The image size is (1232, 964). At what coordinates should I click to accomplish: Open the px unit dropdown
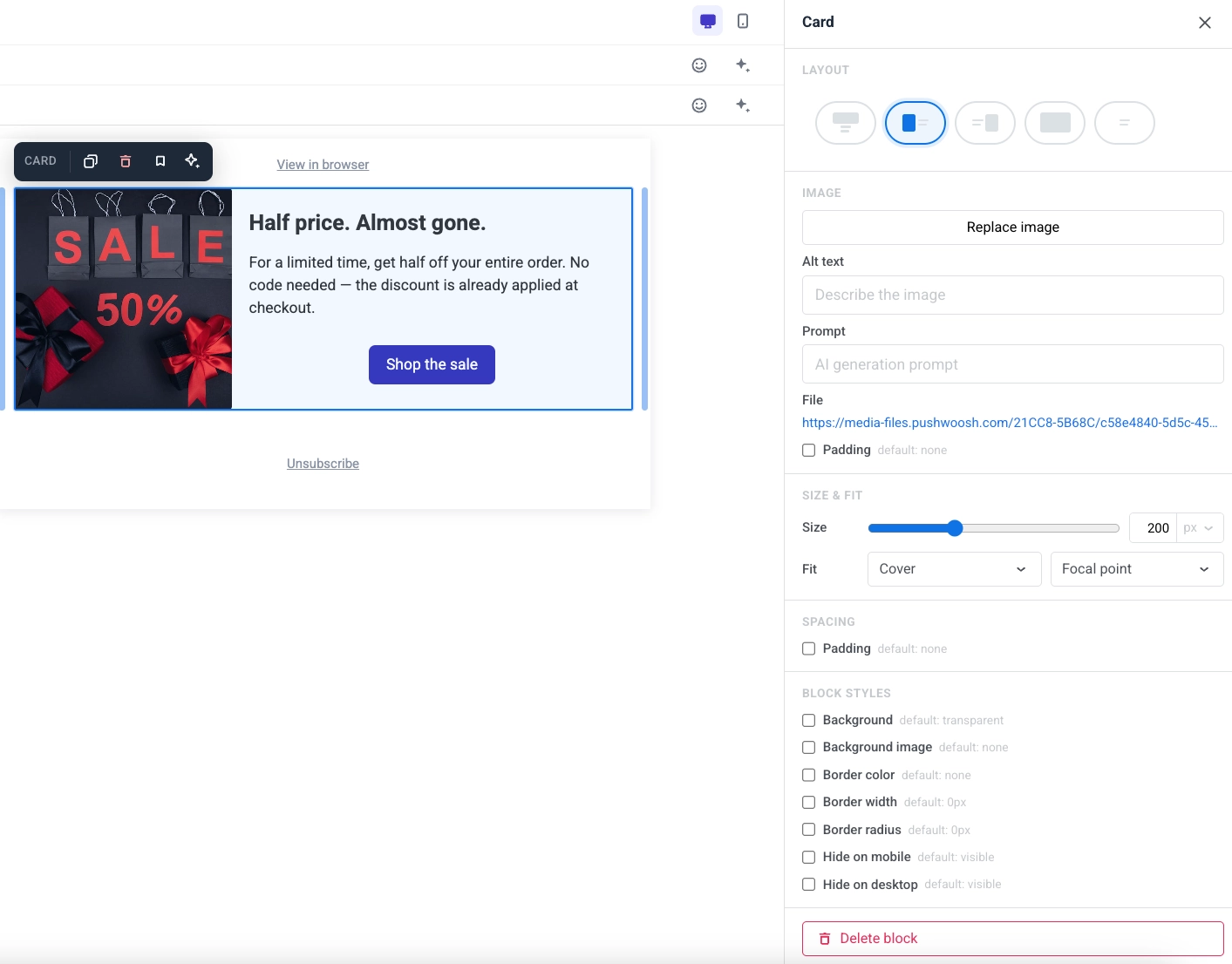coord(1200,528)
